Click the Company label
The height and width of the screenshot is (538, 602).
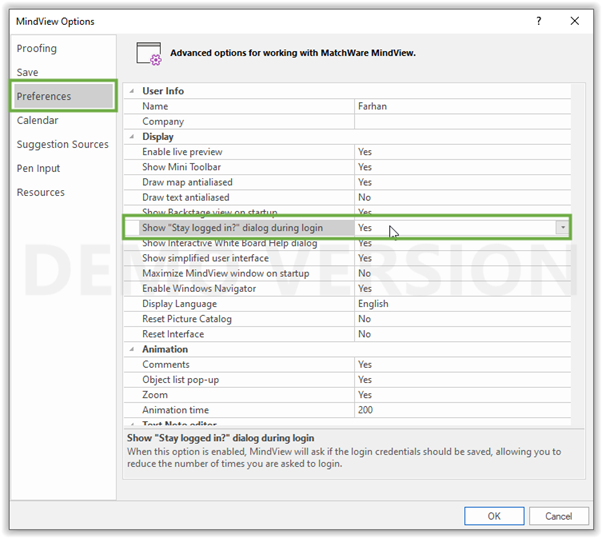[163, 121]
